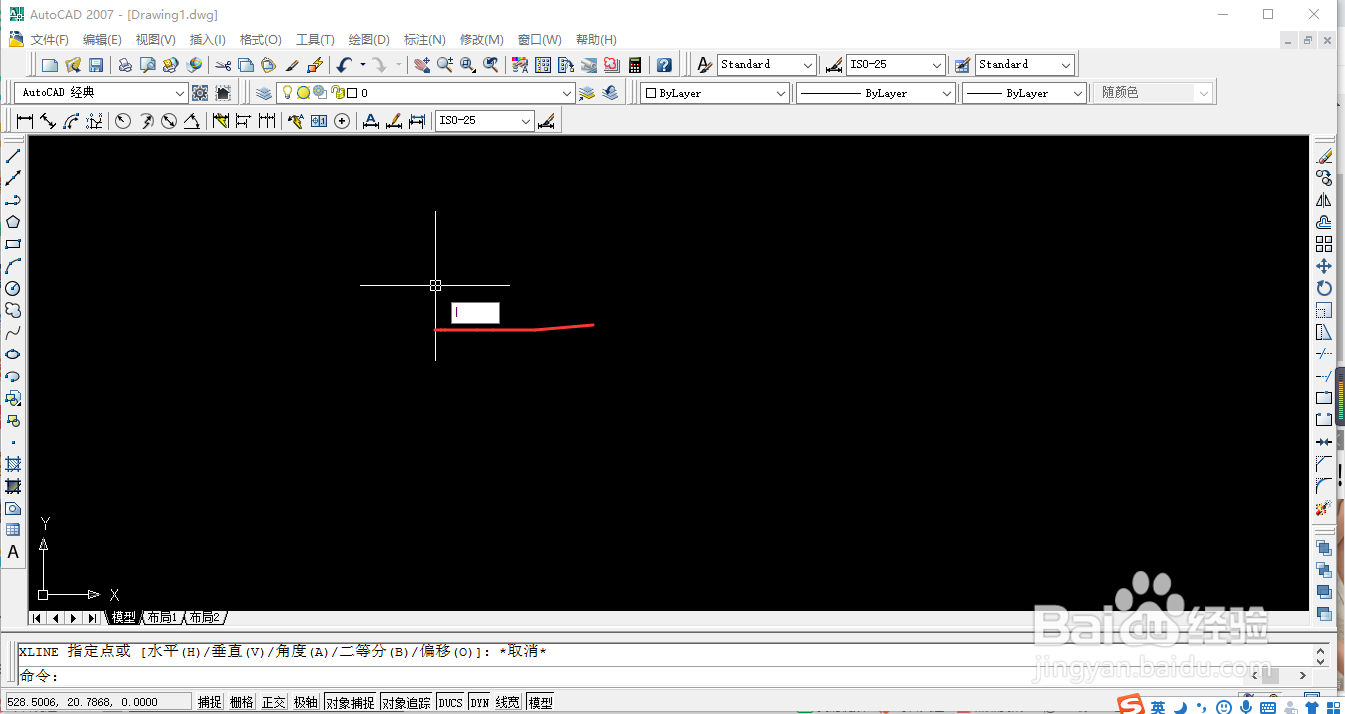This screenshot has width=1345, height=714.
Task: Select the Rotate modify tool
Action: (1324, 288)
